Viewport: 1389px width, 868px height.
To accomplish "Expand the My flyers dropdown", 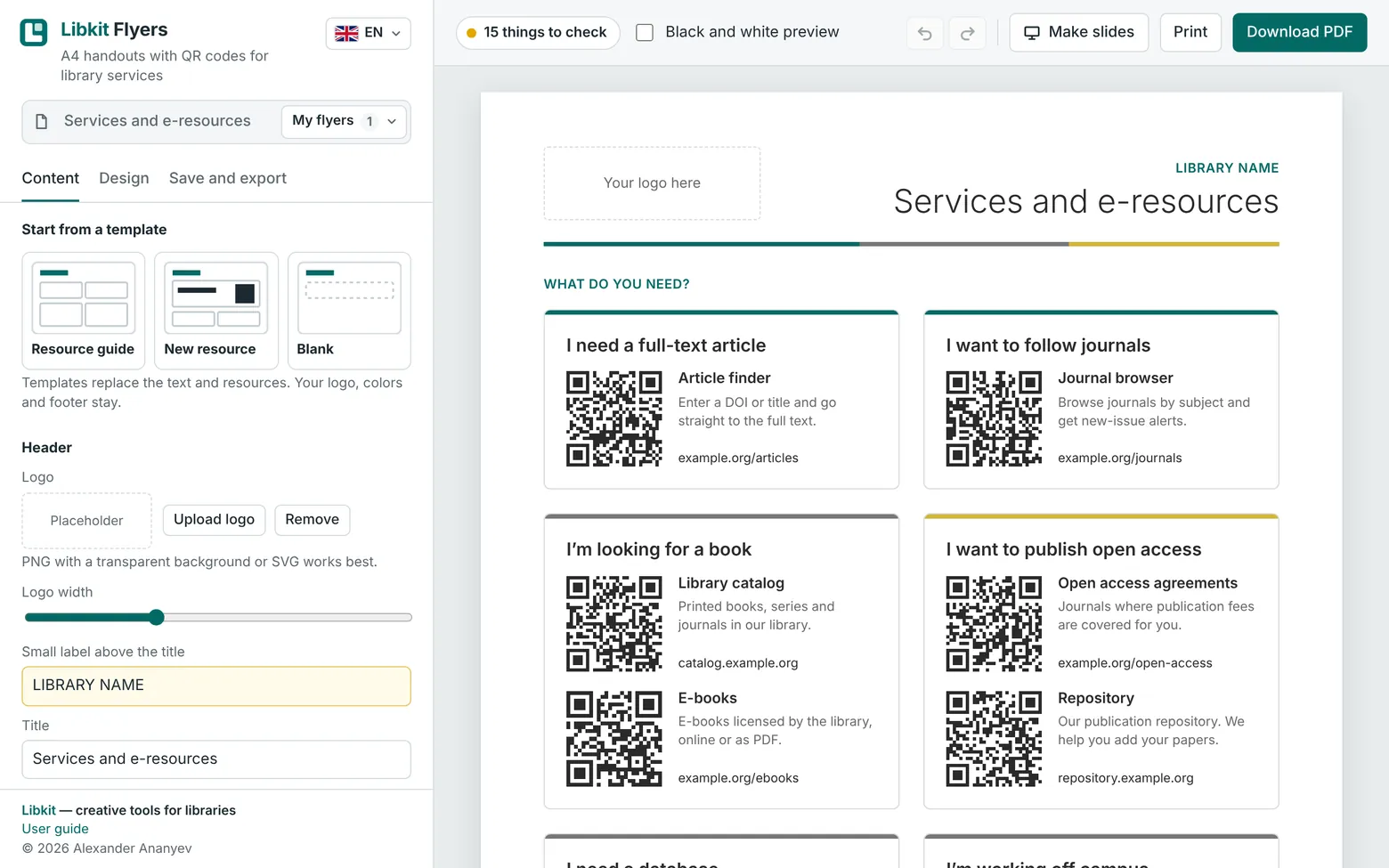I will pos(344,121).
